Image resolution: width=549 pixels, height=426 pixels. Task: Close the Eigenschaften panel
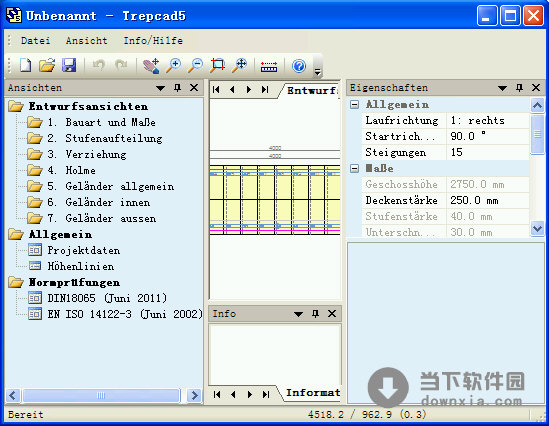click(536, 88)
